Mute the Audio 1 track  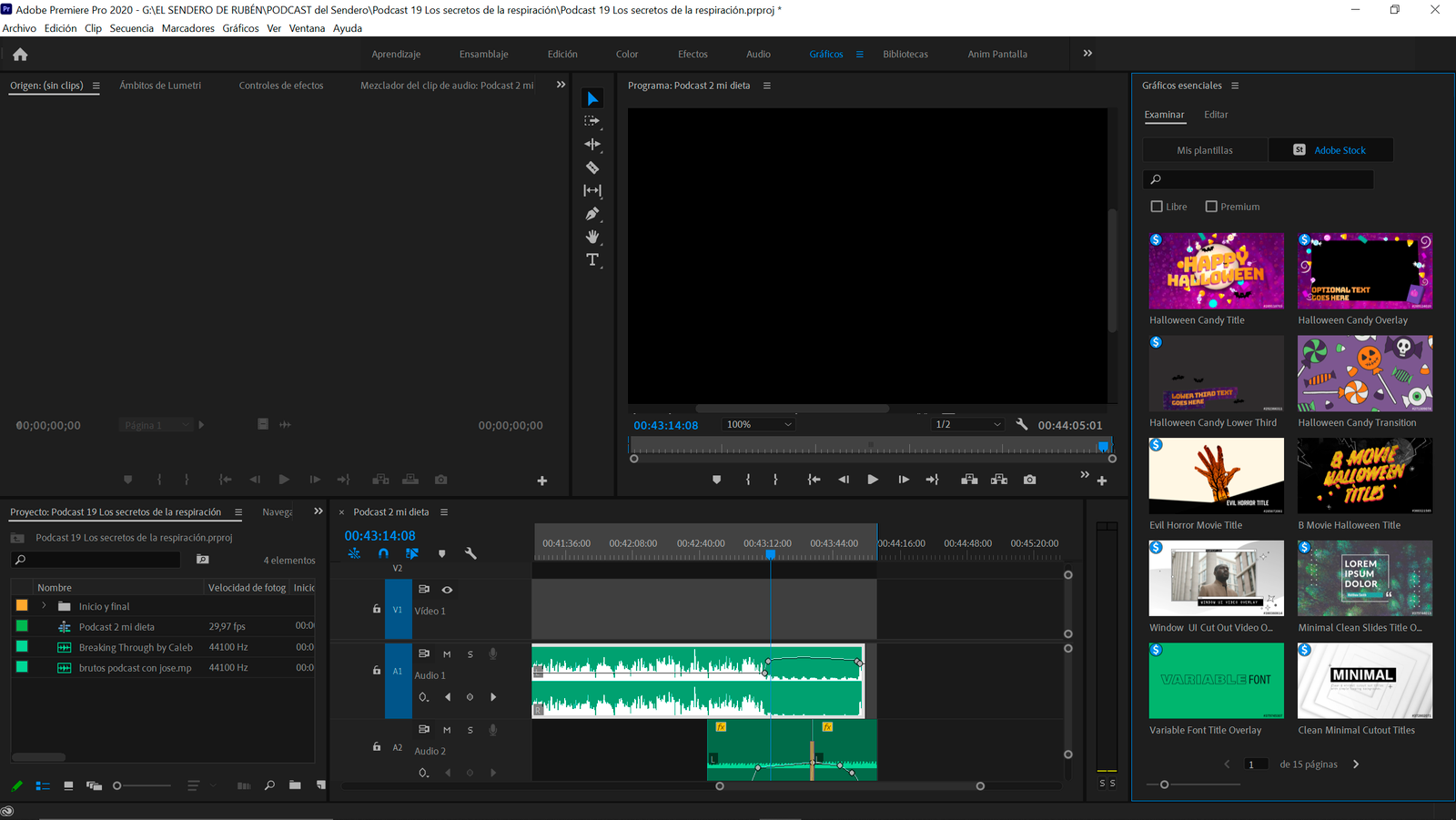(x=446, y=653)
